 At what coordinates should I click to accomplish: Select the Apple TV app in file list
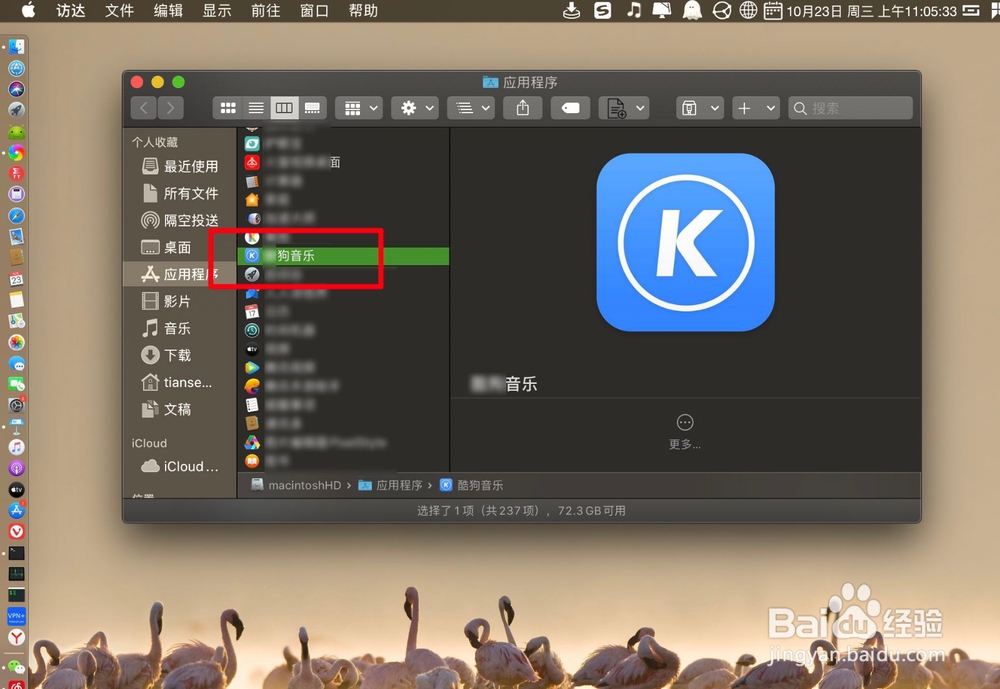click(343, 349)
